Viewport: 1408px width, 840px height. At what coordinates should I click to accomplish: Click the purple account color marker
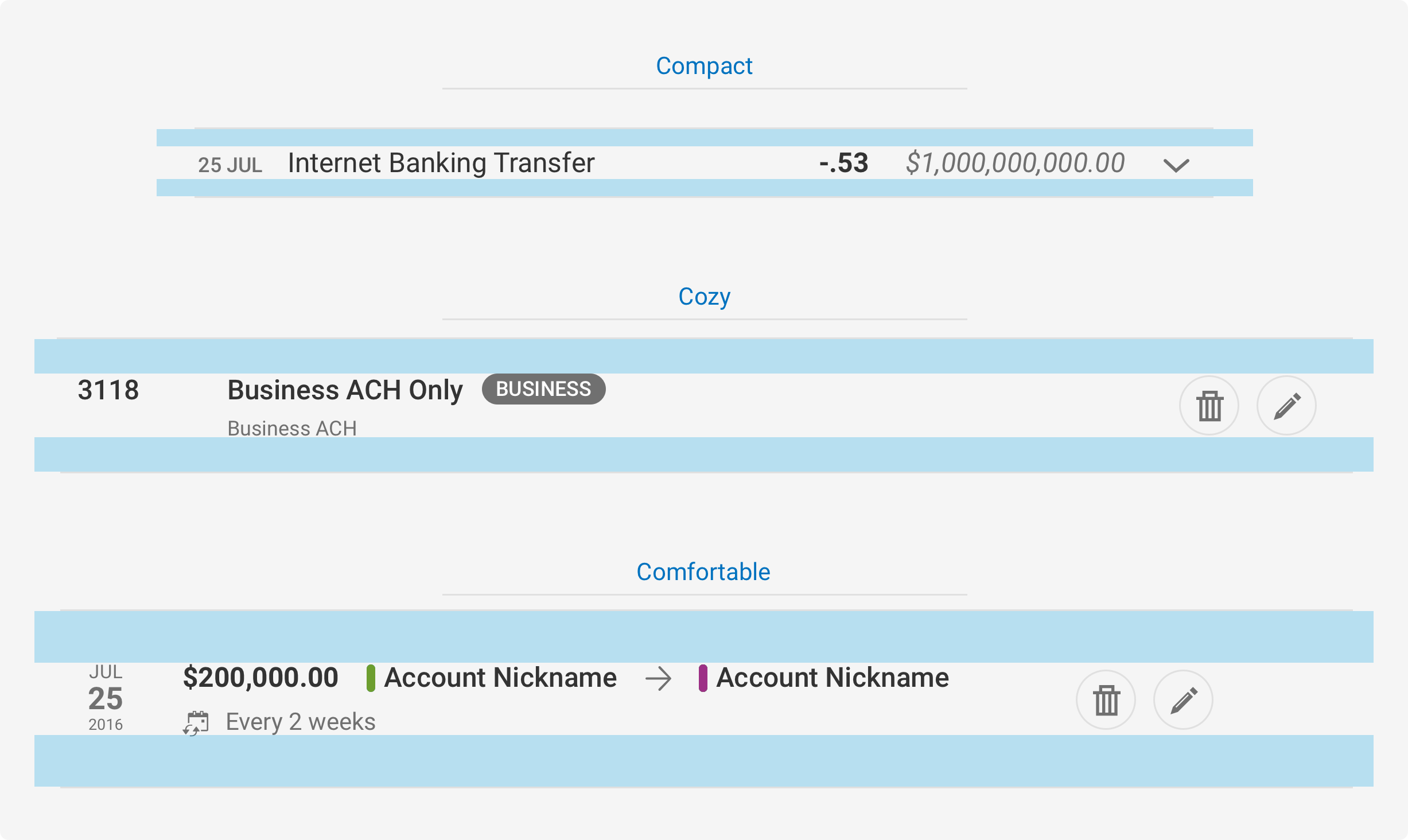click(703, 678)
